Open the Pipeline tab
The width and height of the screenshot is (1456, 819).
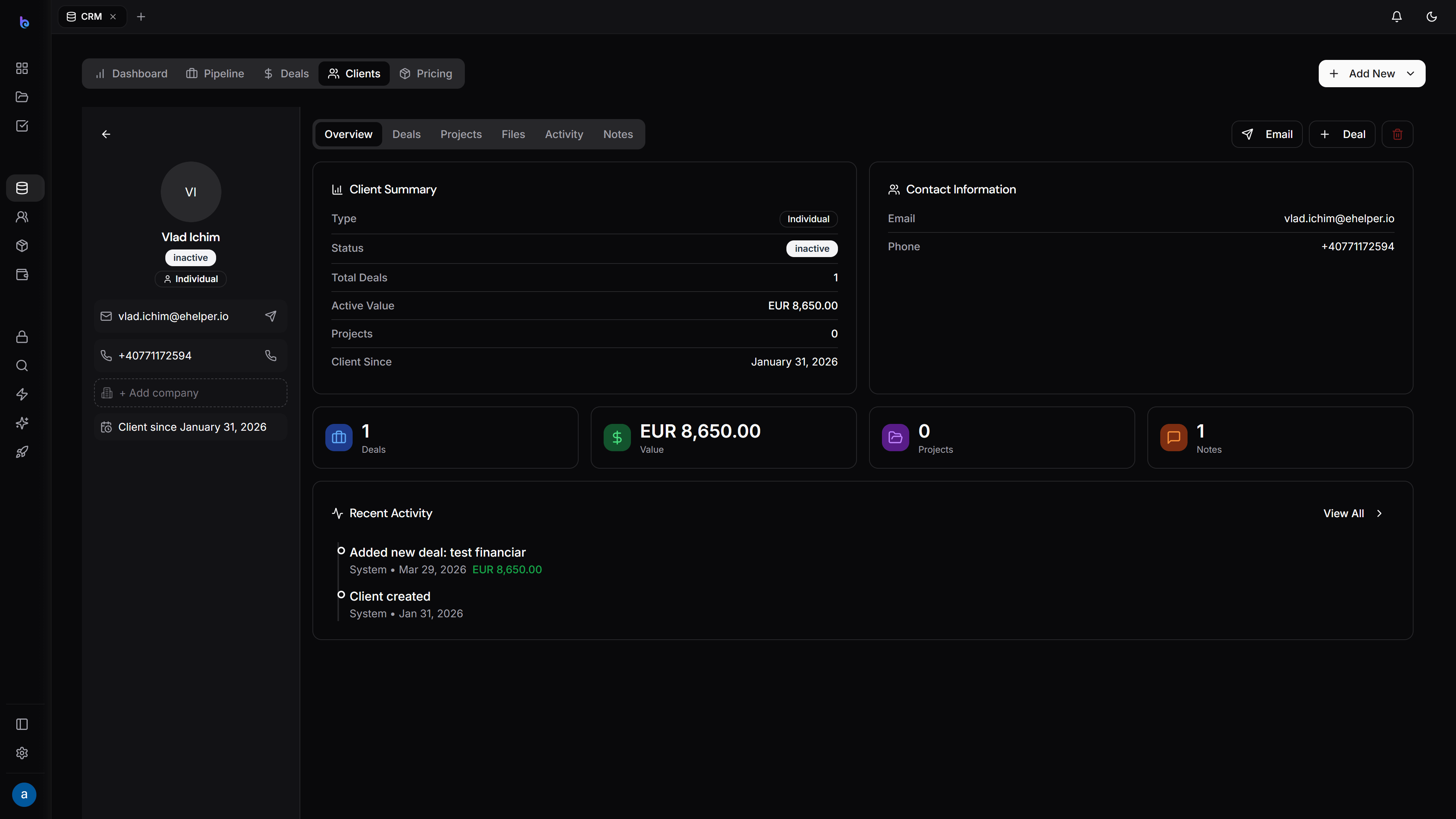(215, 74)
